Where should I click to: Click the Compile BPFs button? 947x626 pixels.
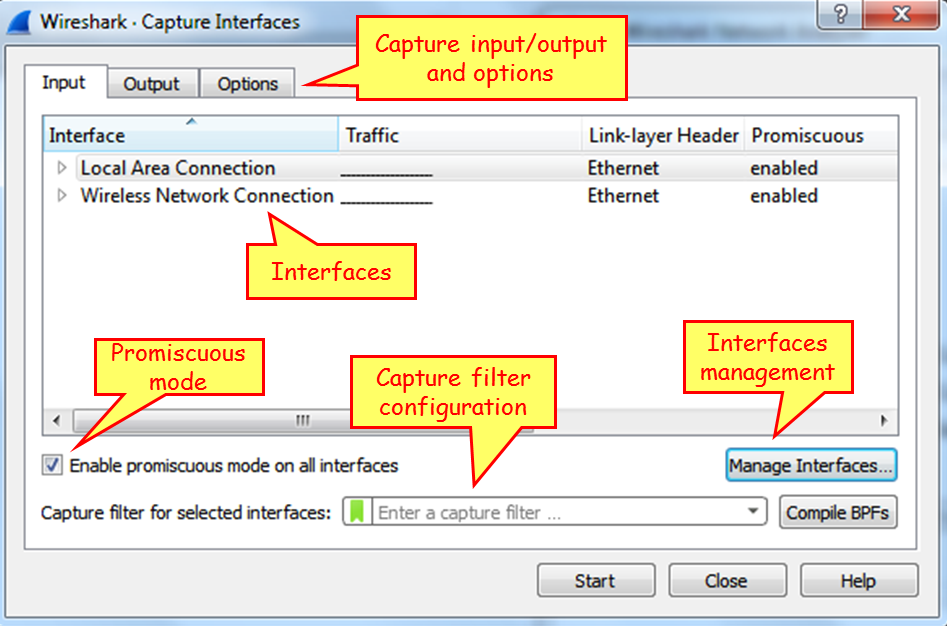click(x=838, y=513)
